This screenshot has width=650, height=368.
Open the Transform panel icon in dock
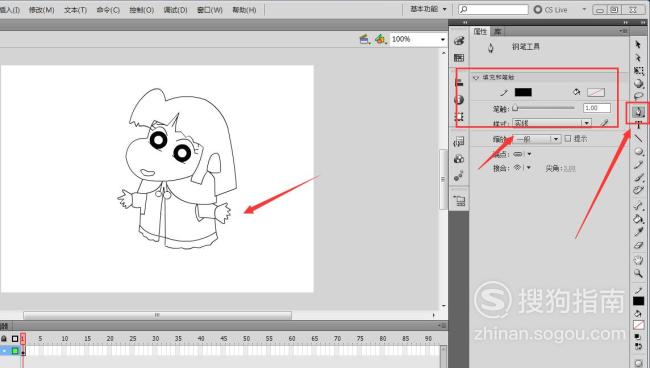(x=459, y=117)
